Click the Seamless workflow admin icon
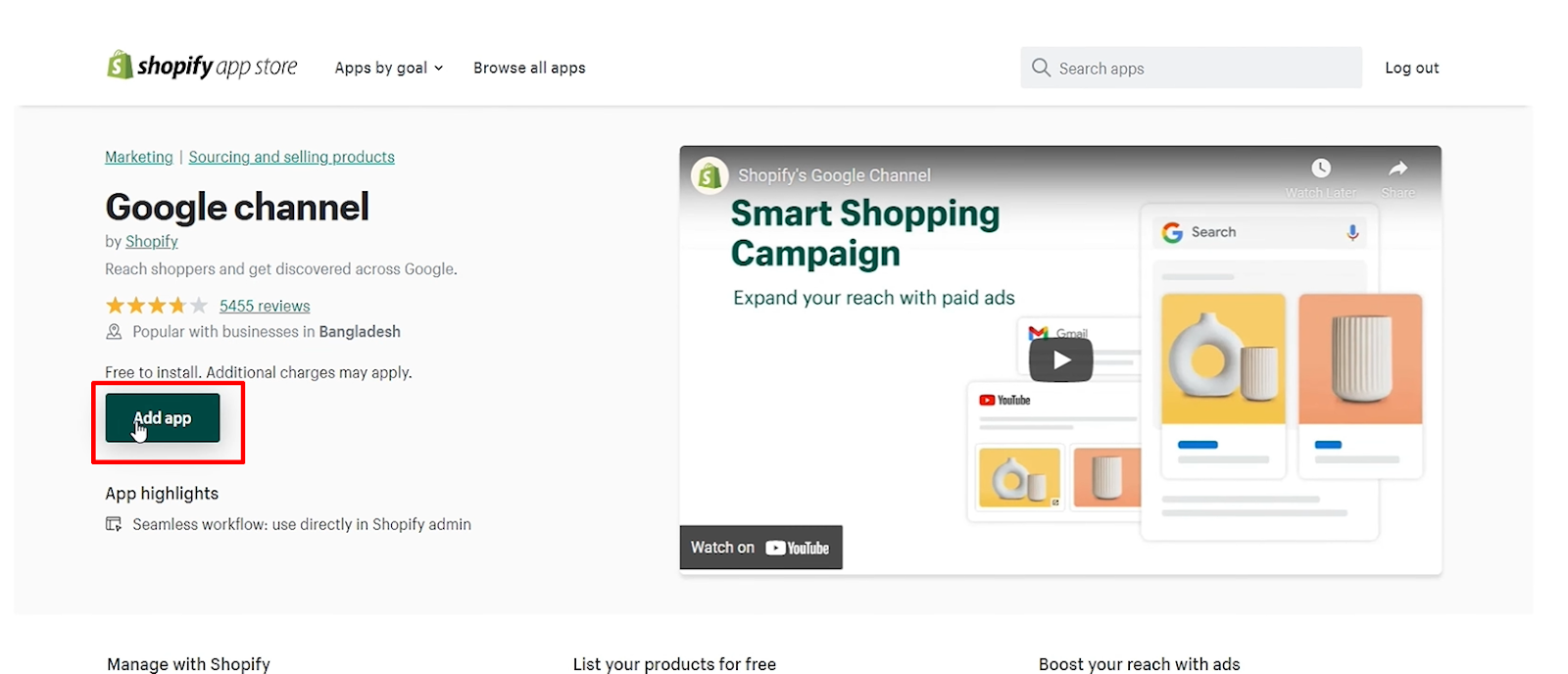The height and width of the screenshot is (674, 1568). click(114, 524)
